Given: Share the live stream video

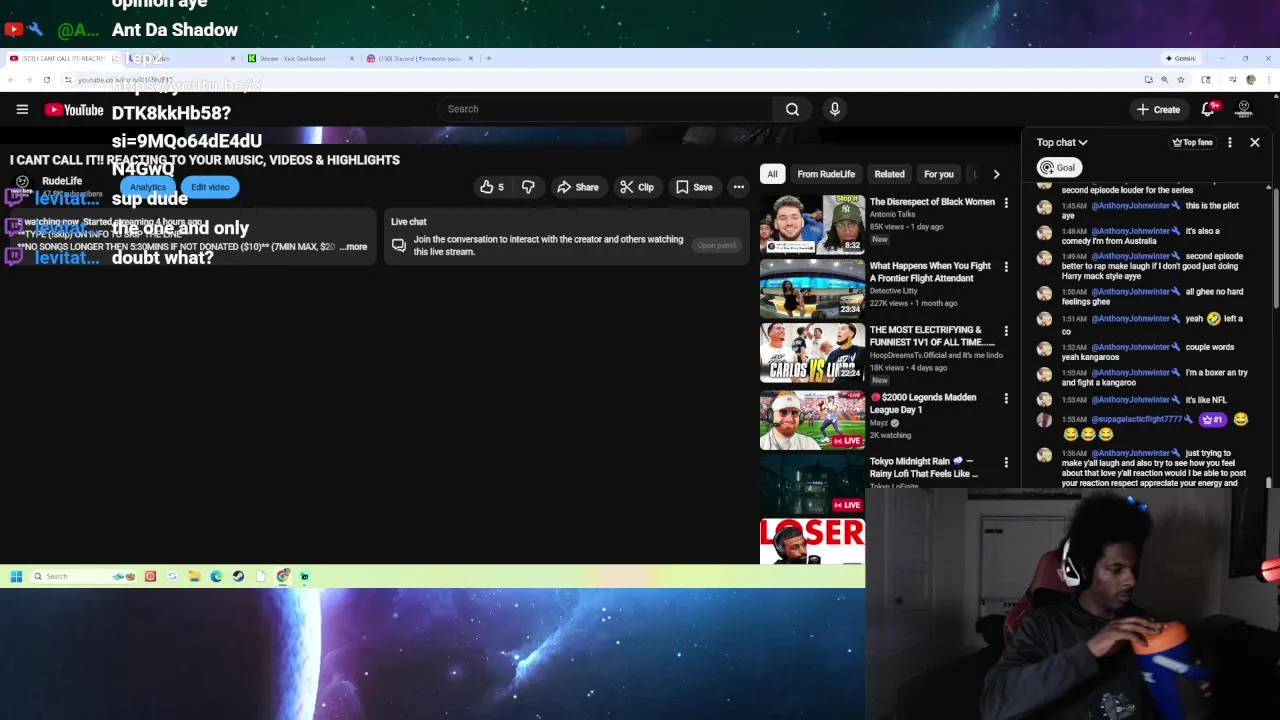Looking at the screenshot, I should (x=577, y=187).
